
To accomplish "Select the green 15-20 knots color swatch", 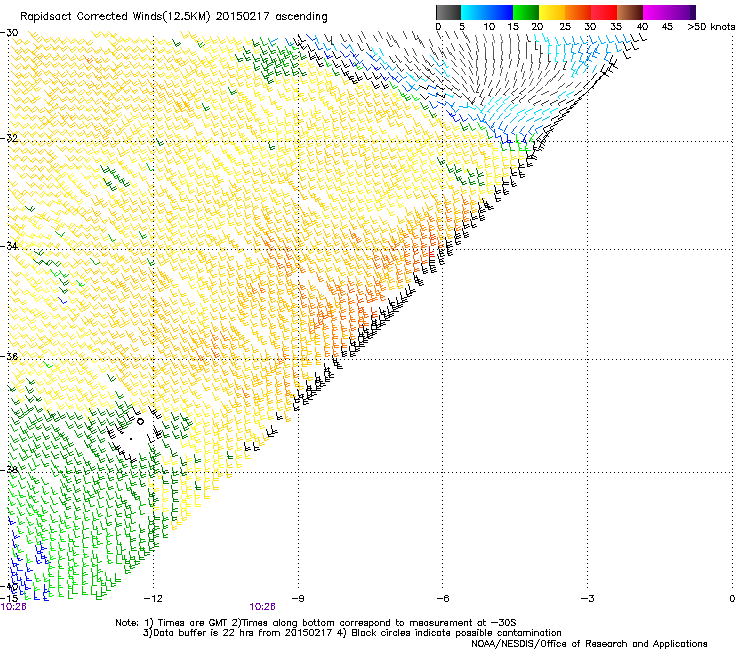I will coord(526,12).
